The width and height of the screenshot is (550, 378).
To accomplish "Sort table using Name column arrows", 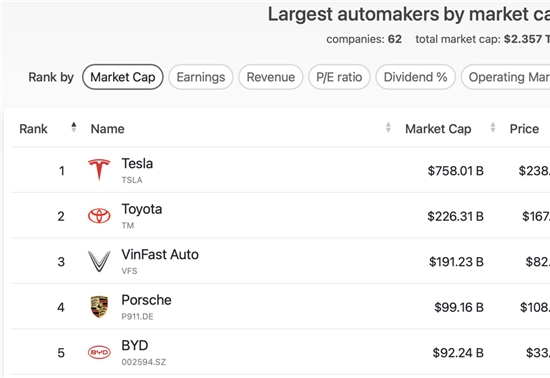I will coord(388,127).
